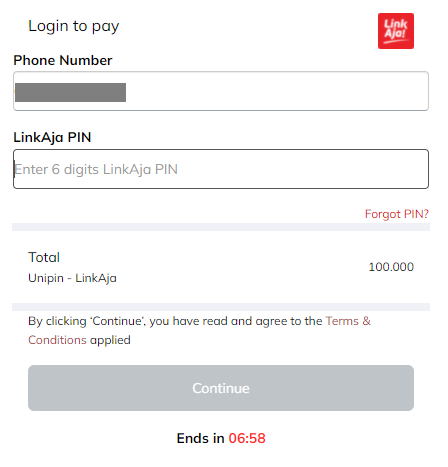Click the gray divider below Forgot PIN?

pyautogui.click(x=221, y=227)
